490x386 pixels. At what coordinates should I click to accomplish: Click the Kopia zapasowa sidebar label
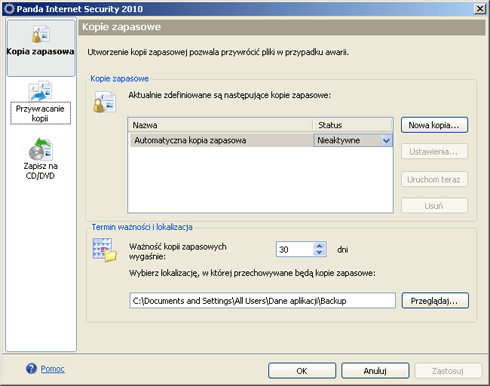point(40,51)
